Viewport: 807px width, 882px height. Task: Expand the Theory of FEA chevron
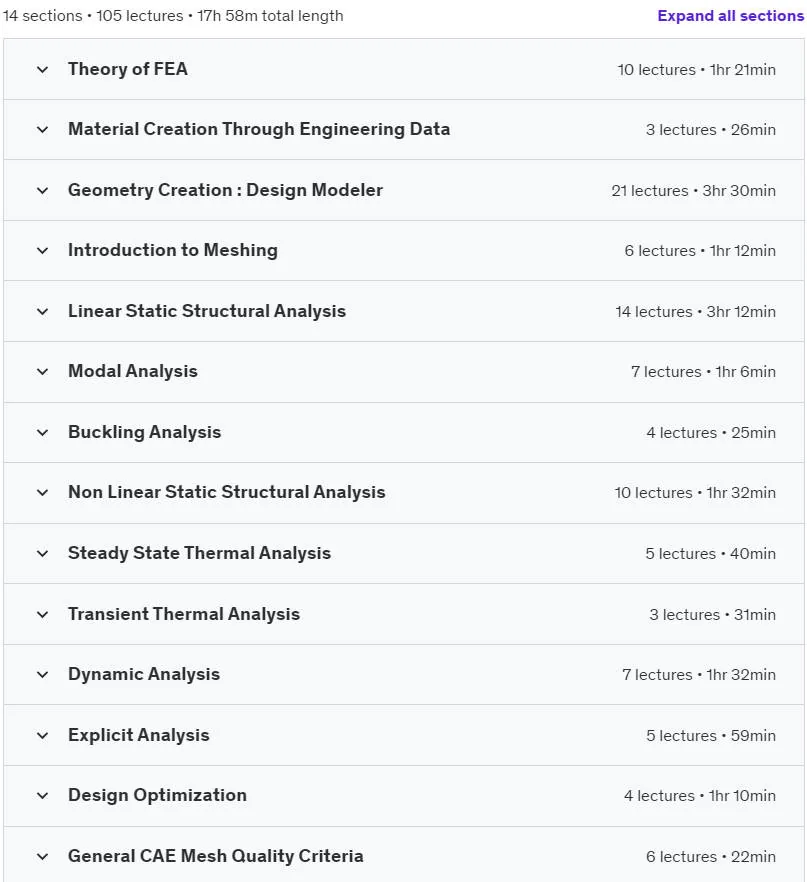[x=42, y=70]
